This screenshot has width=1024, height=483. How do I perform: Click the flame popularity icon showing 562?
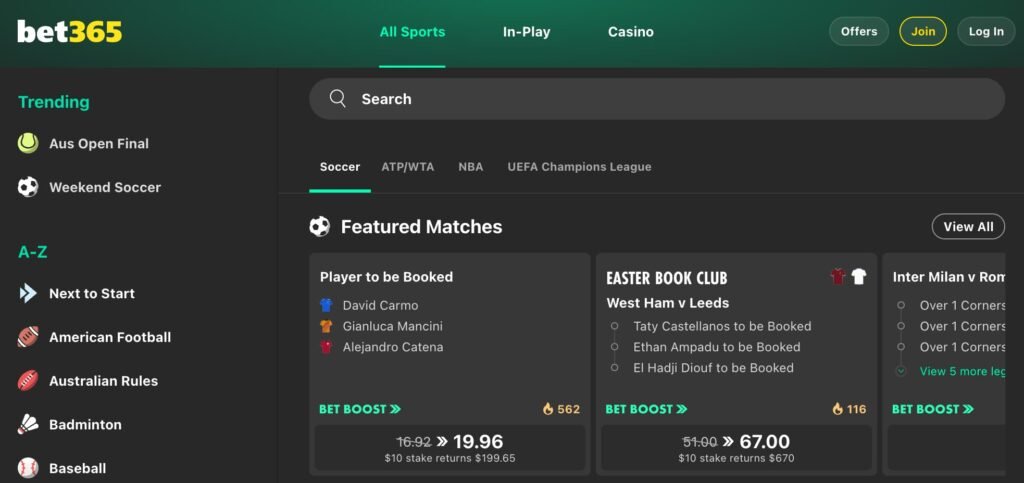pyautogui.click(x=548, y=409)
